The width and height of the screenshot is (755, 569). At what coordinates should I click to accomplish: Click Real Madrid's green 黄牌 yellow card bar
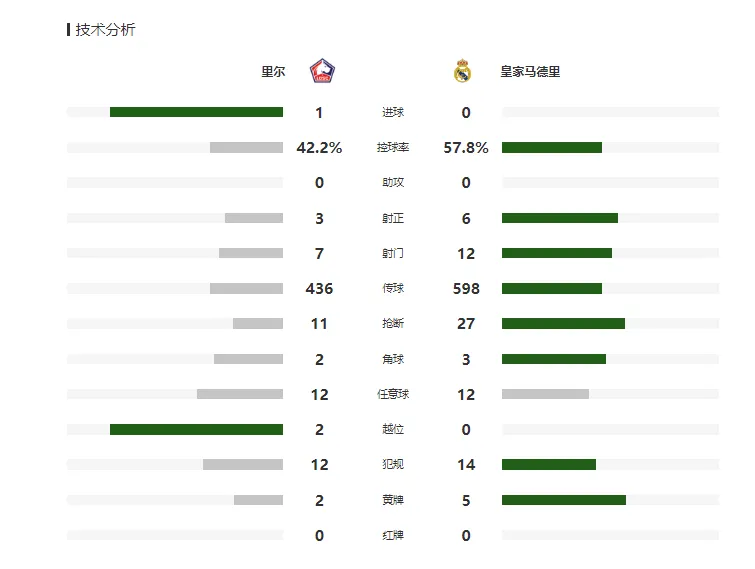pos(564,500)
